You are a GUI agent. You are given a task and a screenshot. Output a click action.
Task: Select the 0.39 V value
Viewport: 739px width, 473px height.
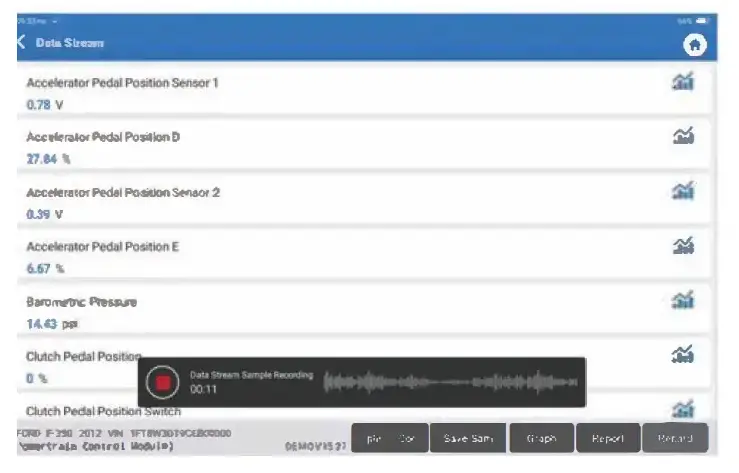(x=45, y=214)
